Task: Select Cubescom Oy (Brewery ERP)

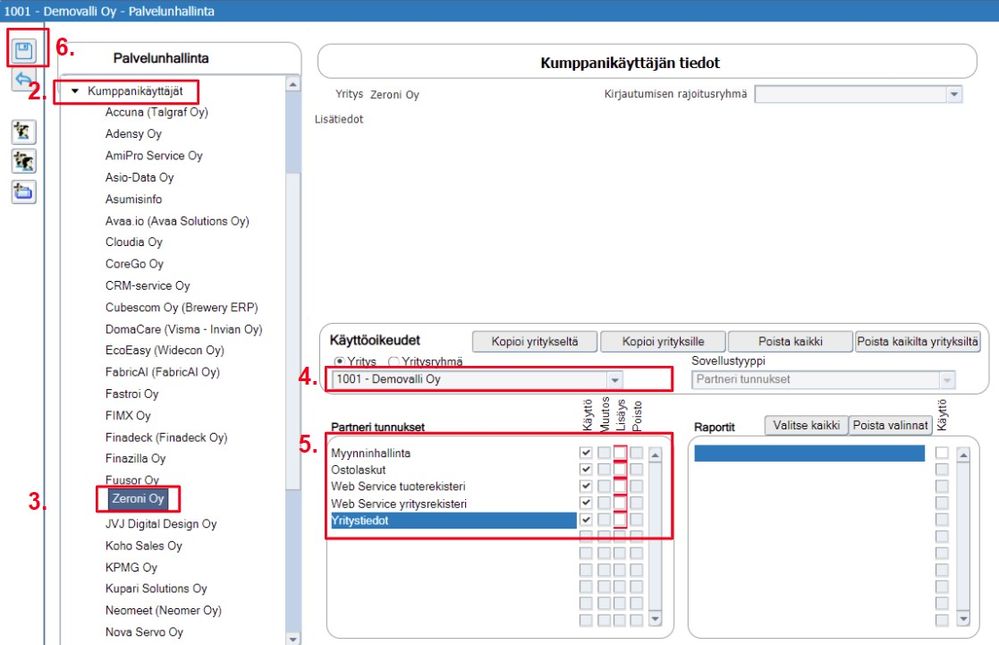Action: pyautogui.click(x=182, y=307)
